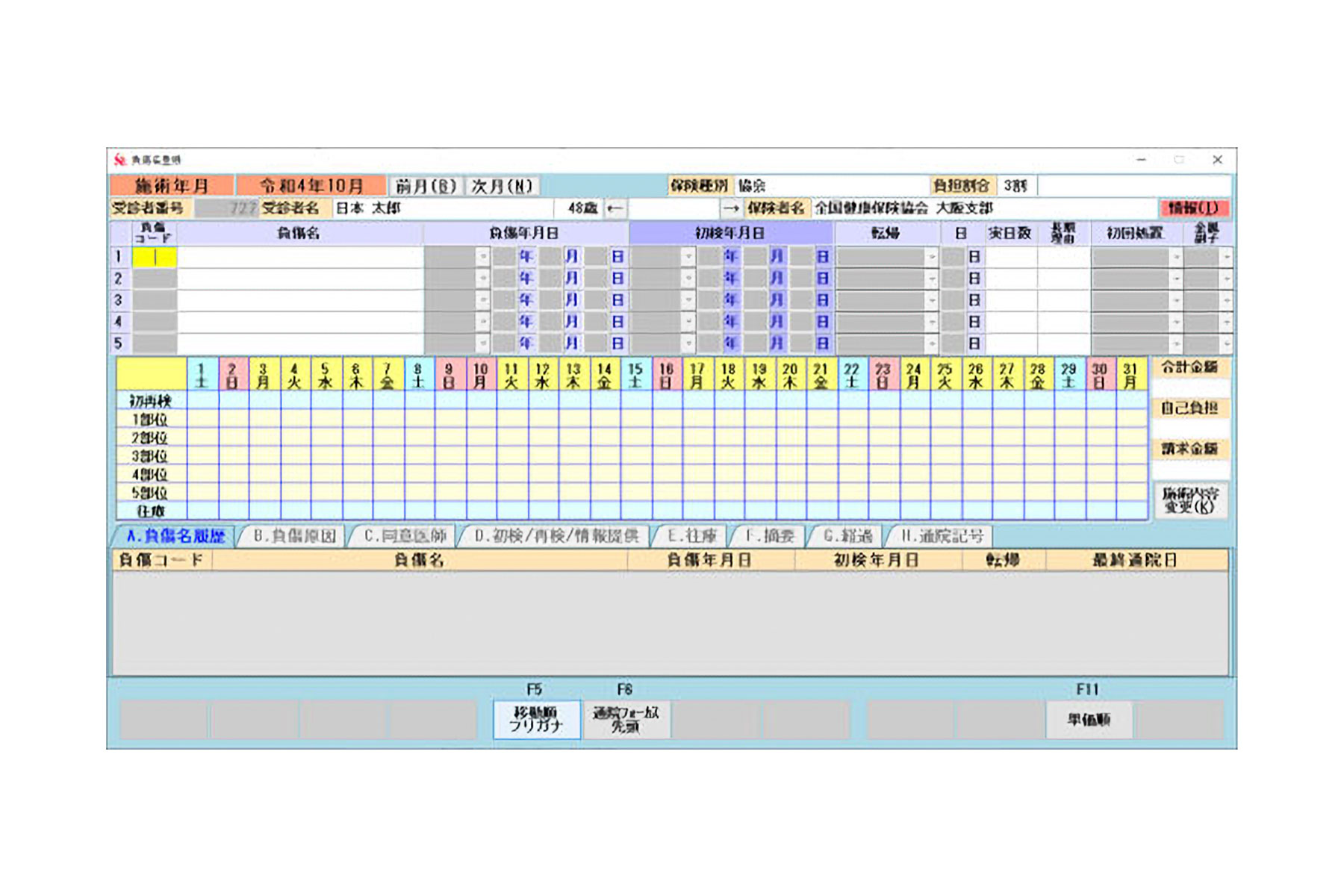The width and height of the screenshot is (1344, 896).
Task: Select the H.通院記号 tab
Action: [942, 536]
